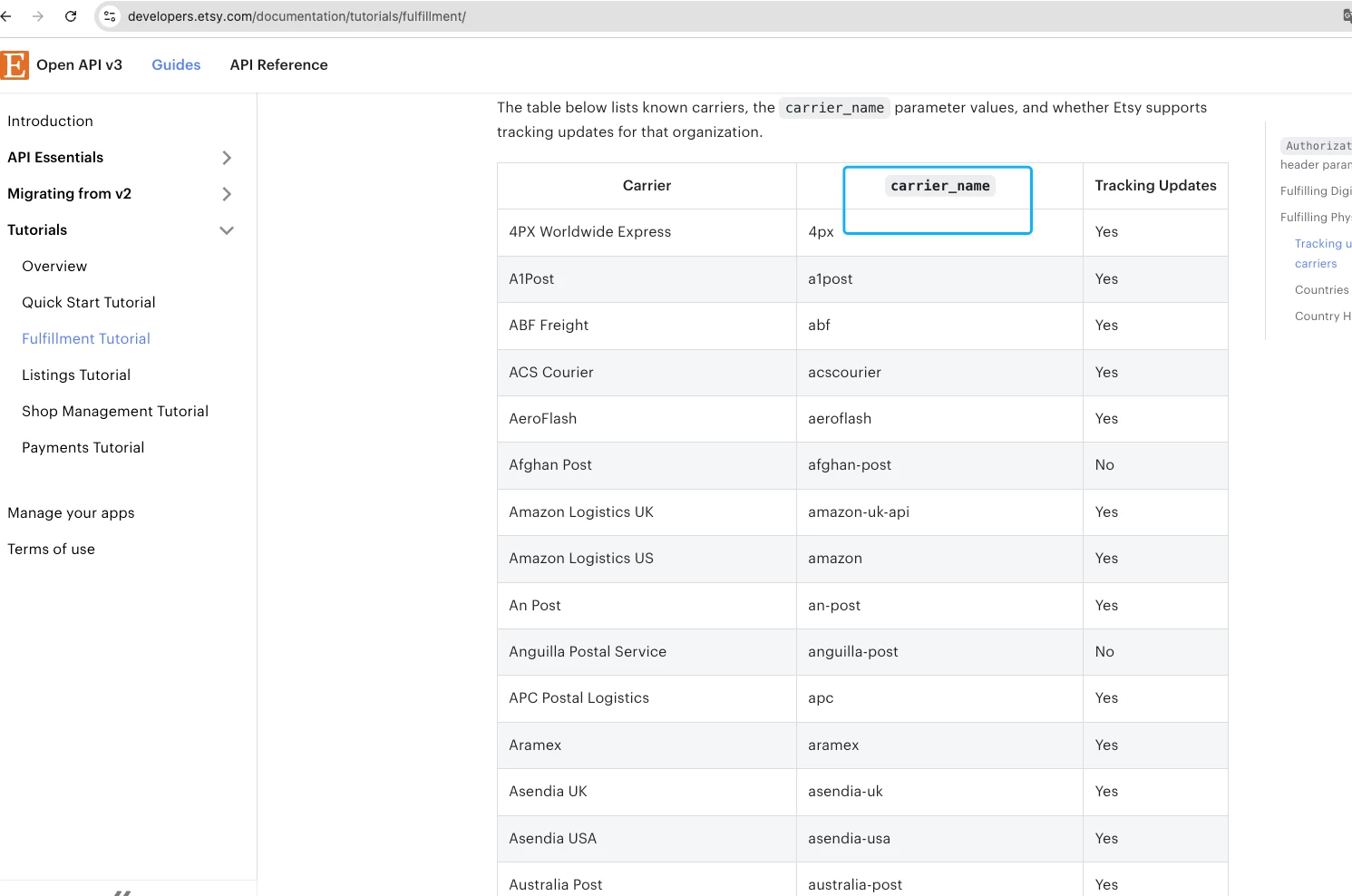The height and width of the screenshot is (896, 1352).
Task: Switch to the Guides tab
Action: (176, 65)
